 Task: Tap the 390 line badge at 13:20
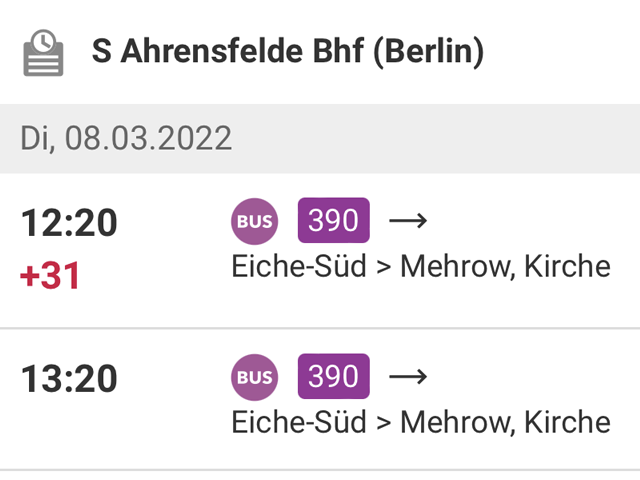coord(333,376)
